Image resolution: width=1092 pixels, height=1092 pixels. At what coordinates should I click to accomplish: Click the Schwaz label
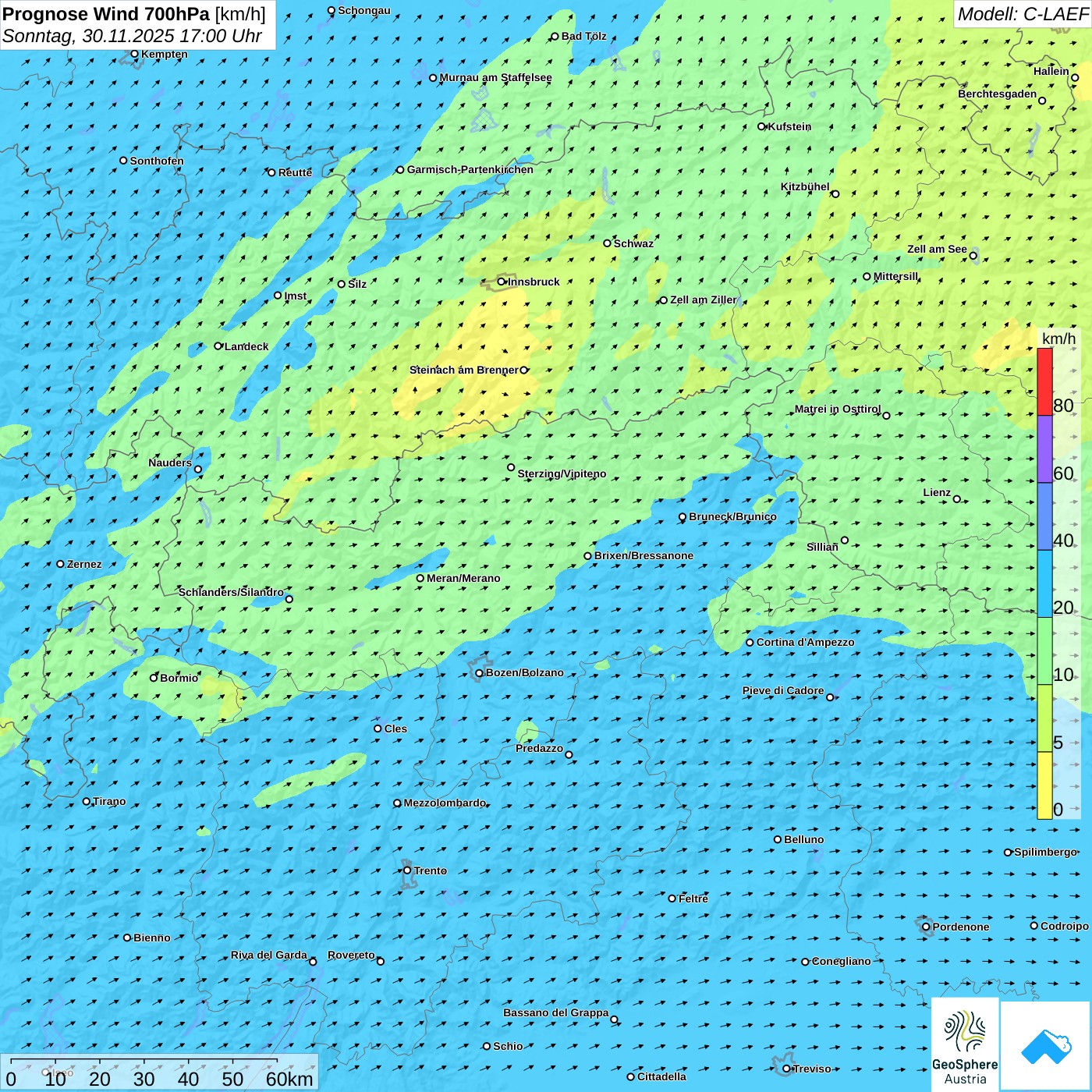(x=633, y=243)
